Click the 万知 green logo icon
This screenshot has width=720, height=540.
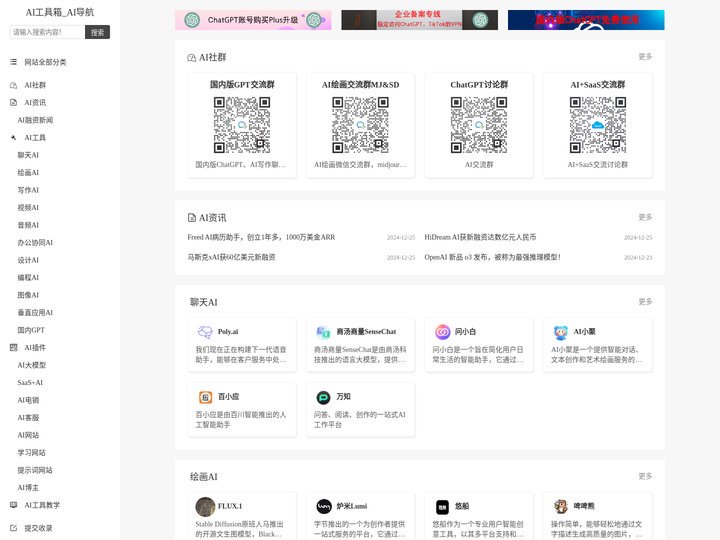tap(323, 397)
